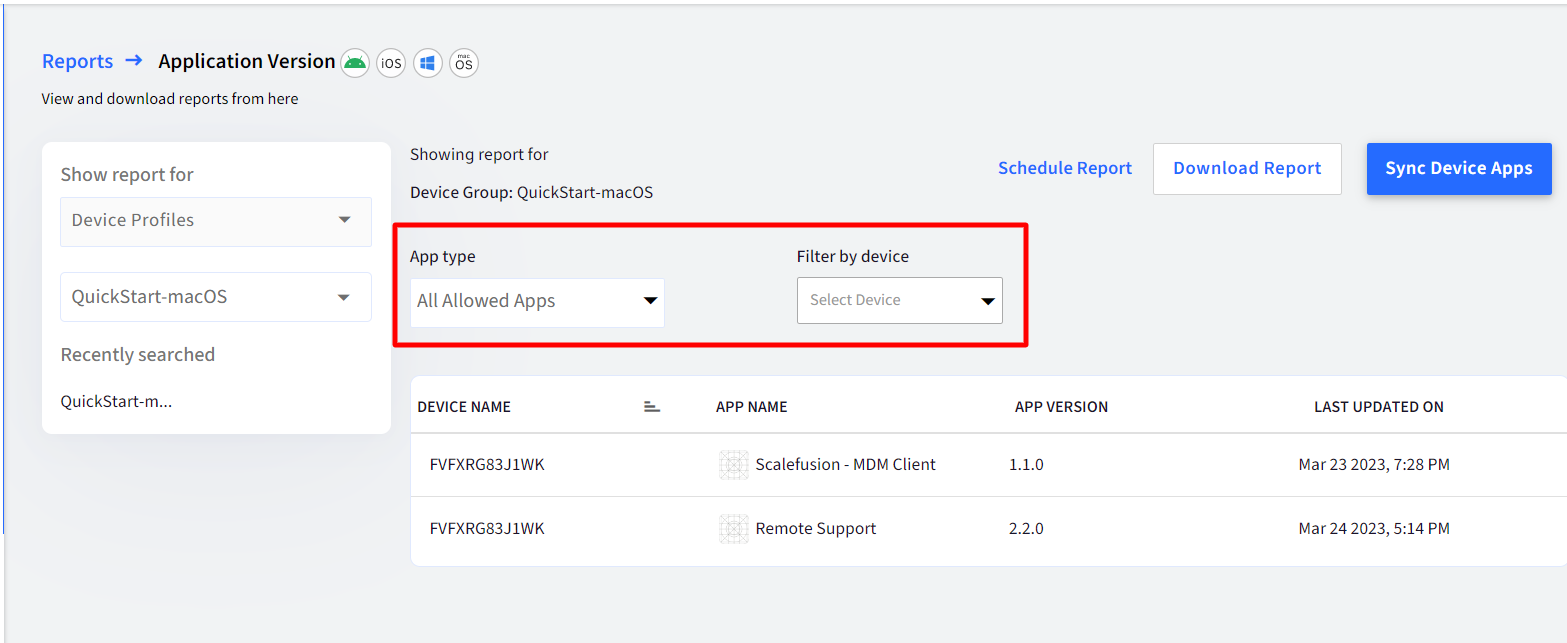Click the Application Version page title
Viewport: 1567px width, 643px height.
[247, 61]
